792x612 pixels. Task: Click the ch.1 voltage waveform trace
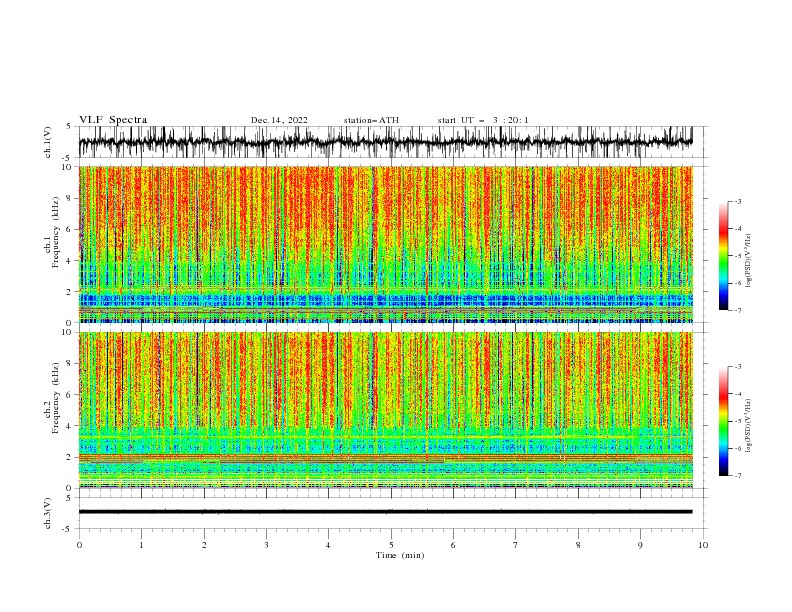tap(385, 142)
